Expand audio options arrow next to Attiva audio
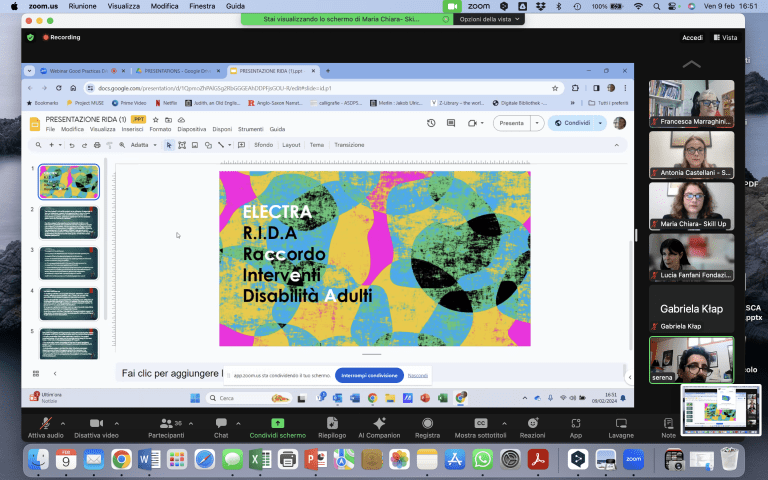768x480 pixels. click(x=63, y=423)
